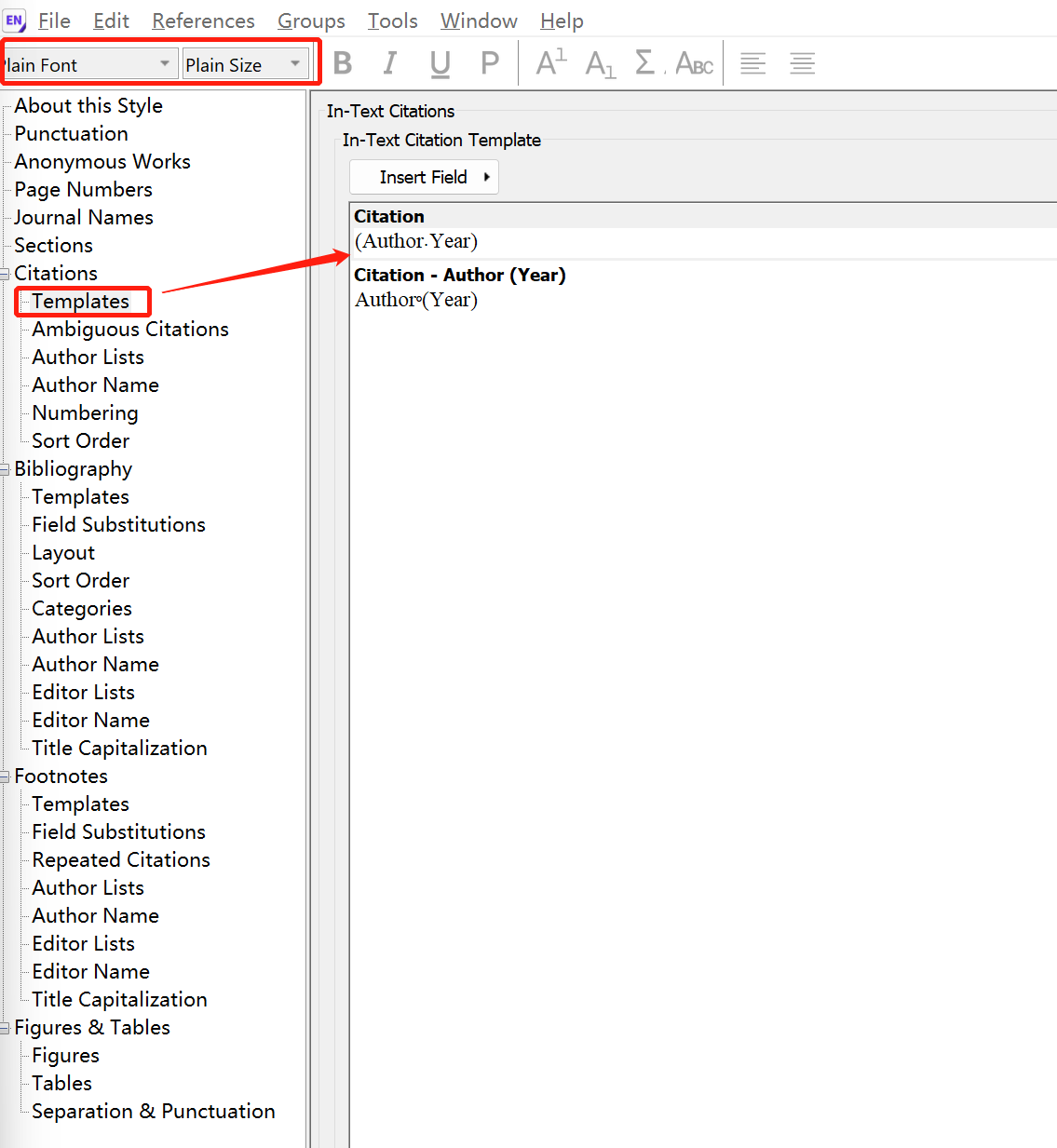Image resolution: width=1057 pixels, height=1148 pixels.
Task: Select Author Lists under Footnotes
Action: click(x=88, y=888)
